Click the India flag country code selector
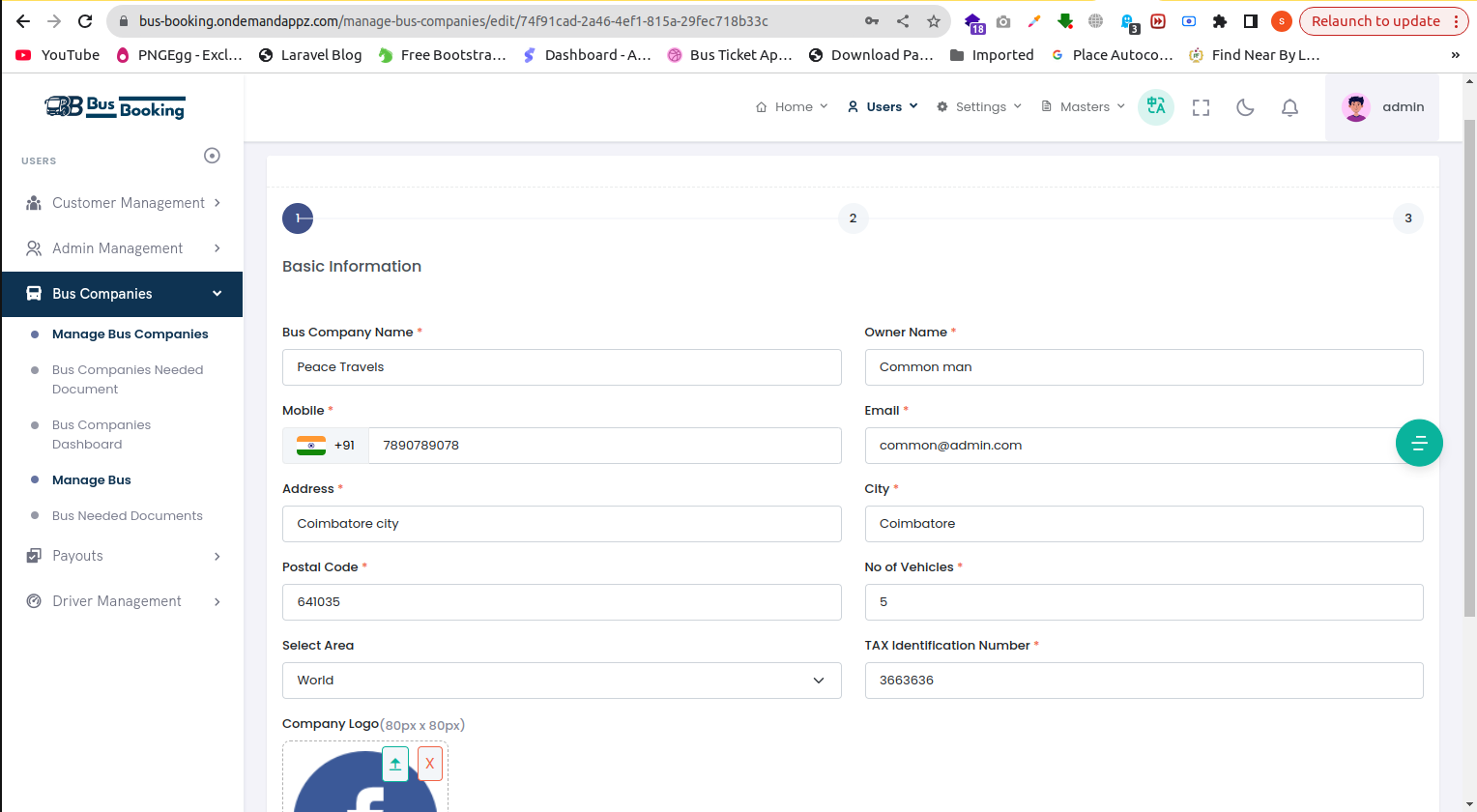Screen dimensions: 1477x812 pyautogui.click(x=326, y=446)
